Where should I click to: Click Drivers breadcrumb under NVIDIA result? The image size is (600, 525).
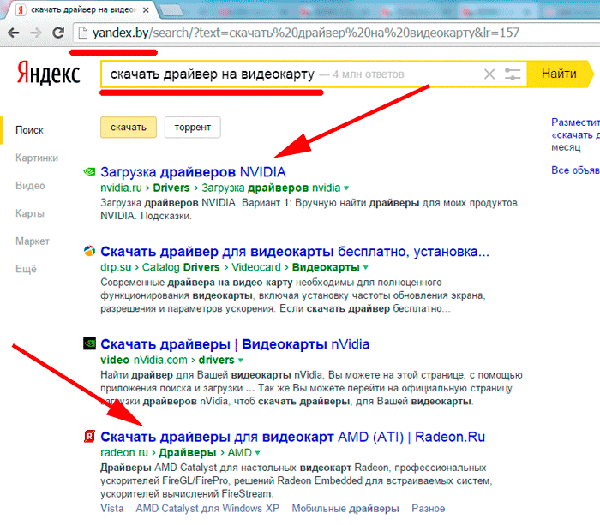pos(171,188)
